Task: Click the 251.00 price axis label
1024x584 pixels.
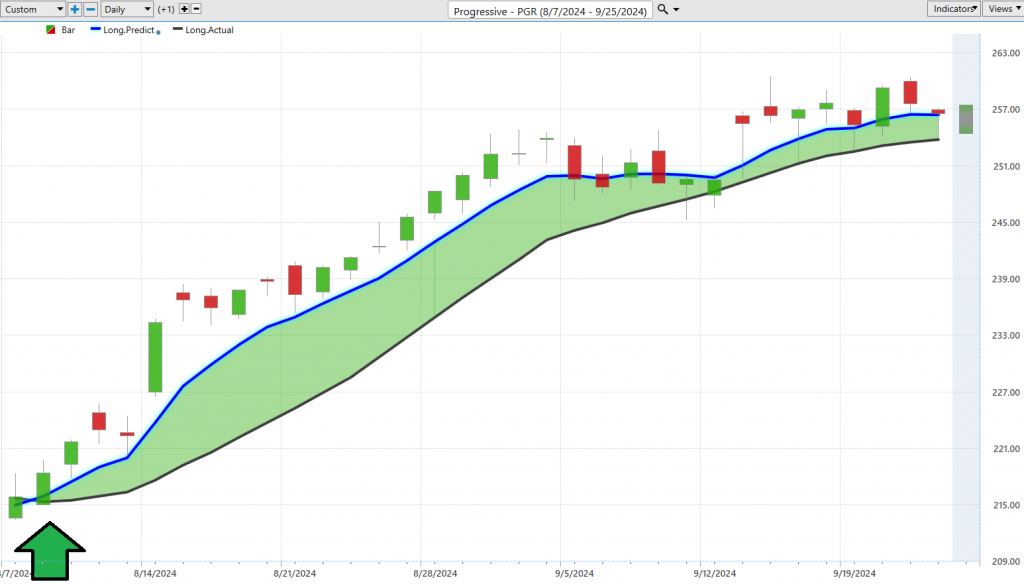Action: coord(1006,167)
